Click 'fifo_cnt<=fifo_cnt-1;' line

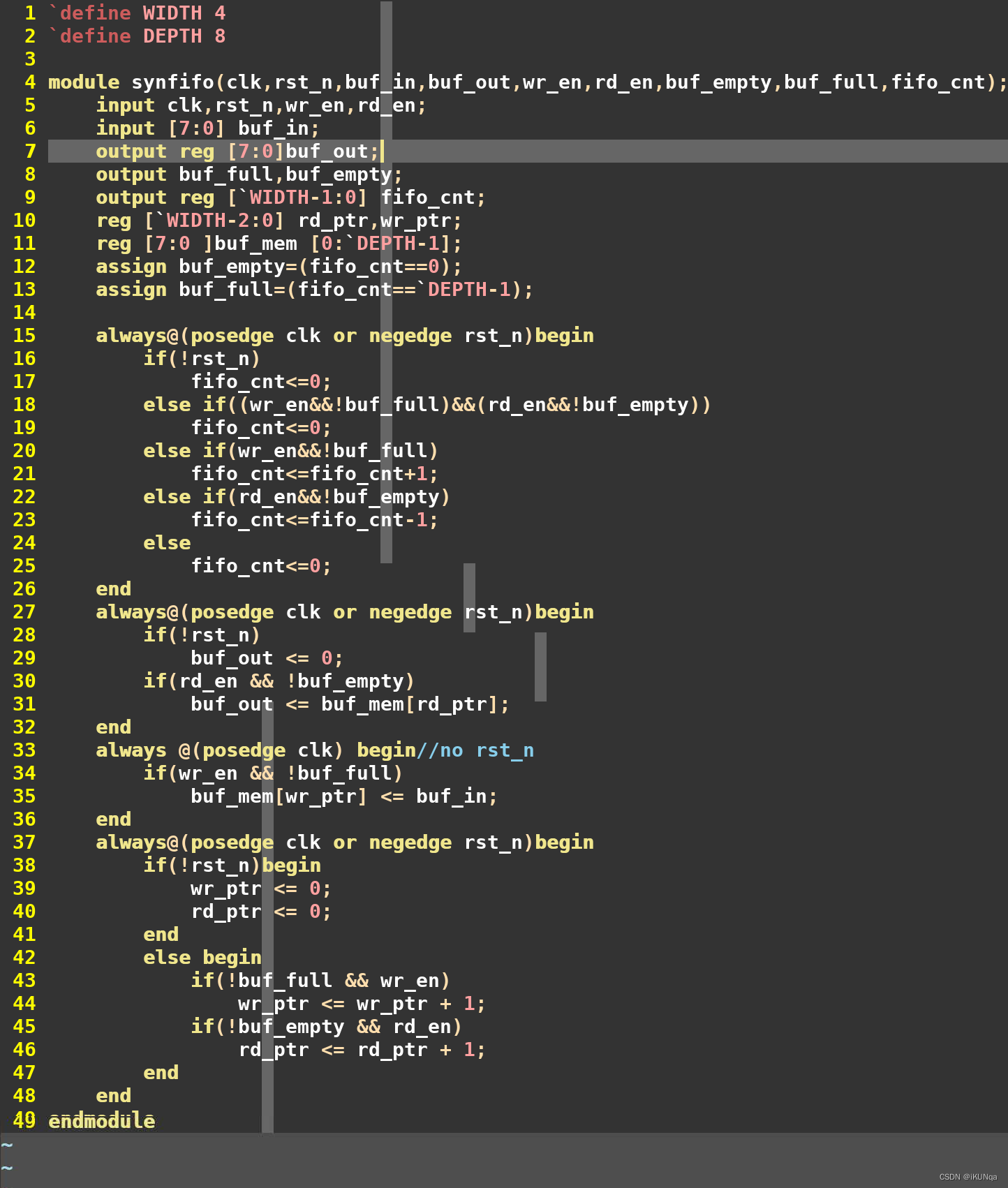point(314,520)
